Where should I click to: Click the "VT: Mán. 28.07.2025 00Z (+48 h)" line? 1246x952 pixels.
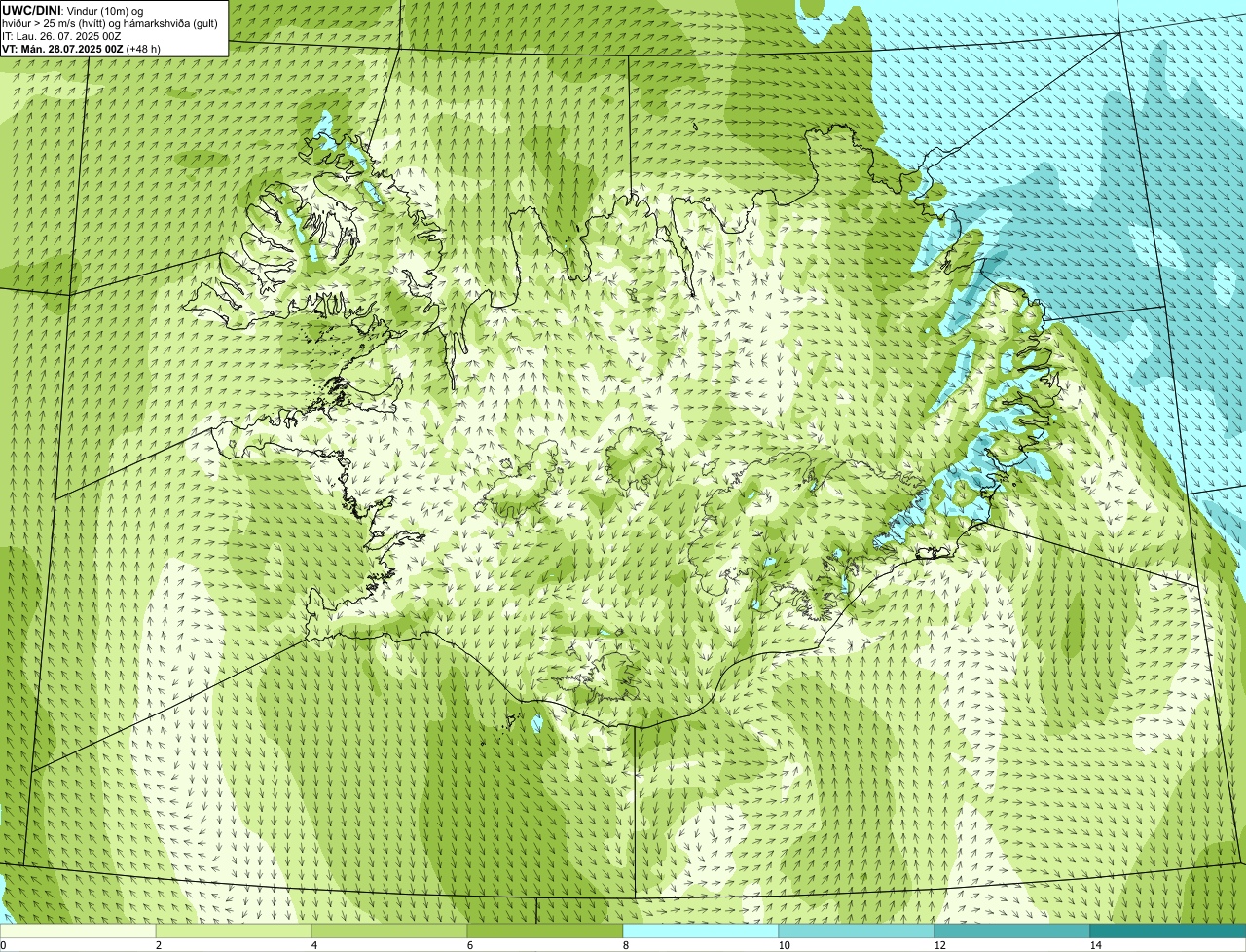(81, 48)
